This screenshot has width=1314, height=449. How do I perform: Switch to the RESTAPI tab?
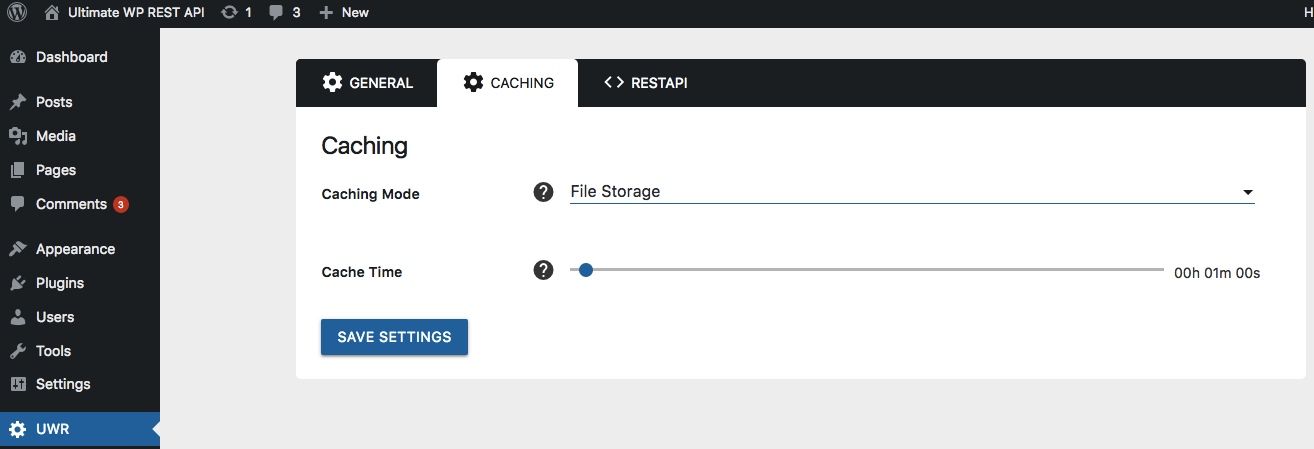click(x=645, y=83)
